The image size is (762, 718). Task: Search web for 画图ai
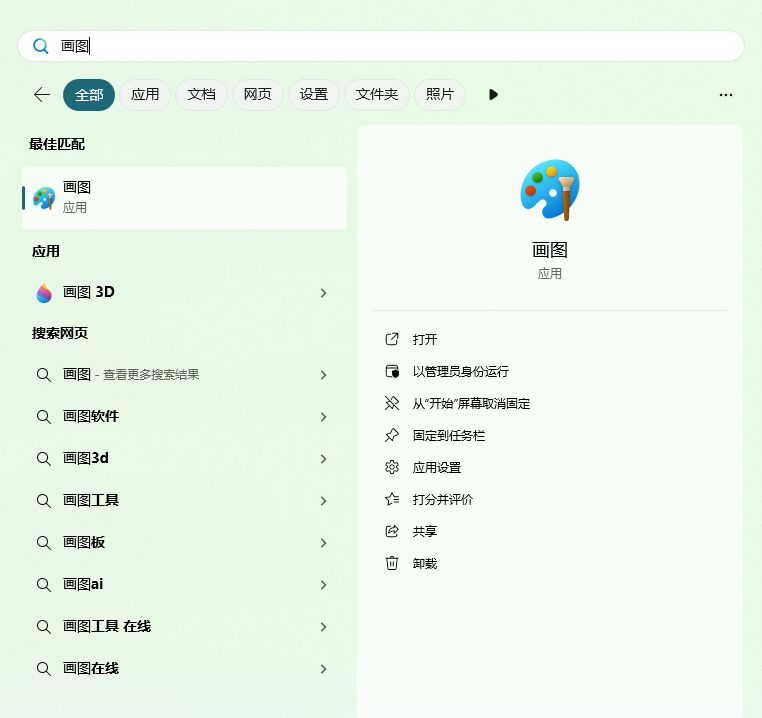click(185, 584)
